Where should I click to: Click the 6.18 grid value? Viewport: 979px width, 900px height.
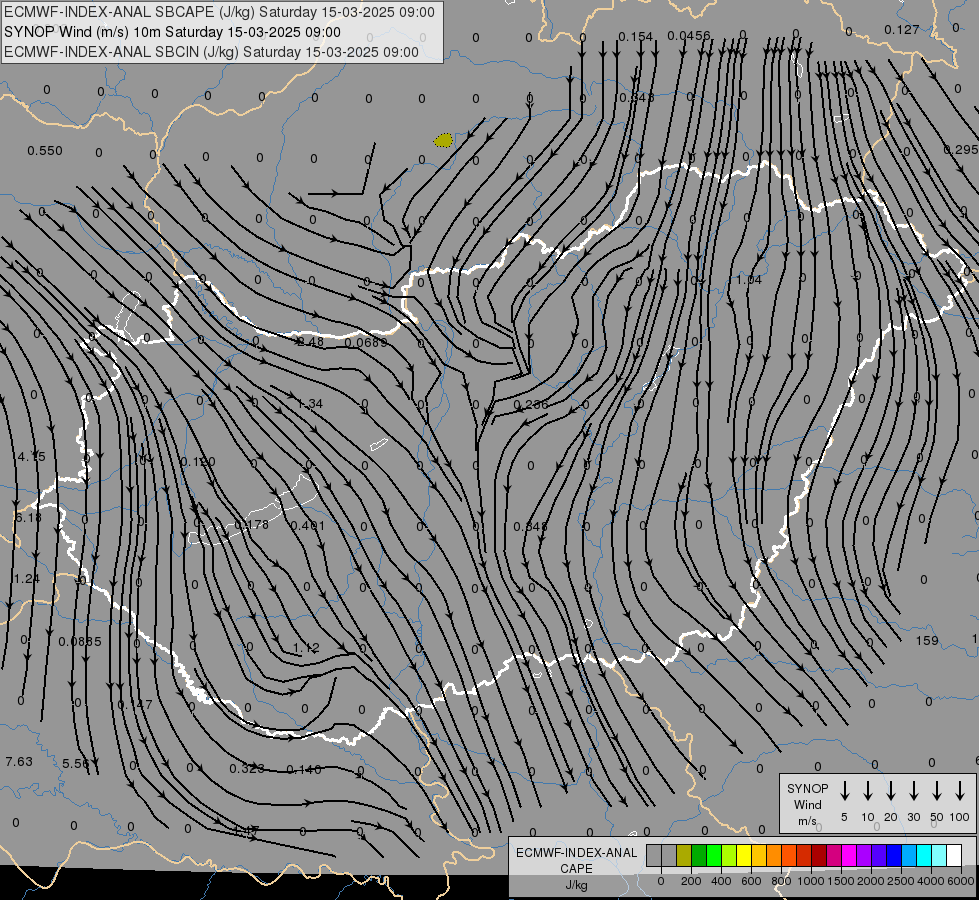28,518
